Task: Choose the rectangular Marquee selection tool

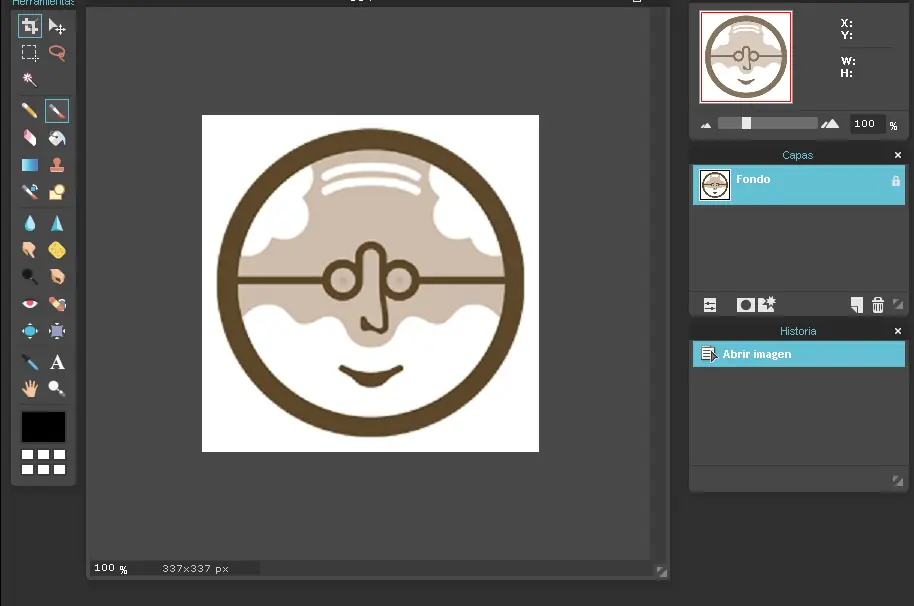Action: coord(30,53)
